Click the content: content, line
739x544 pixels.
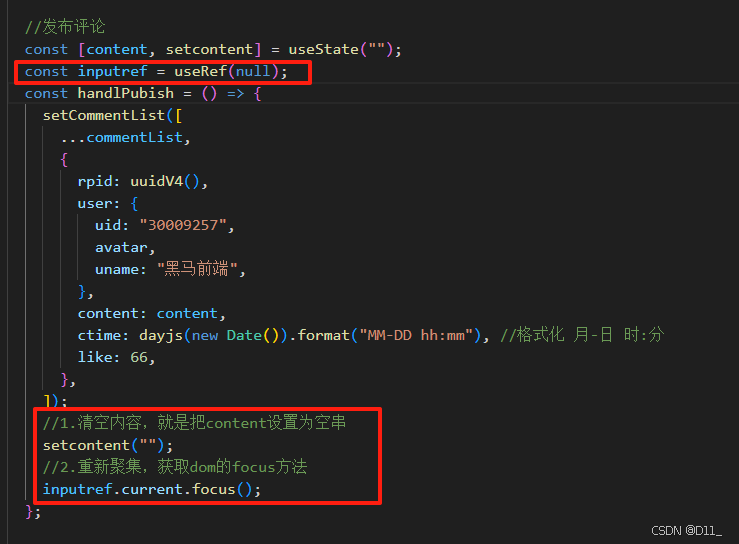(152, 313)
